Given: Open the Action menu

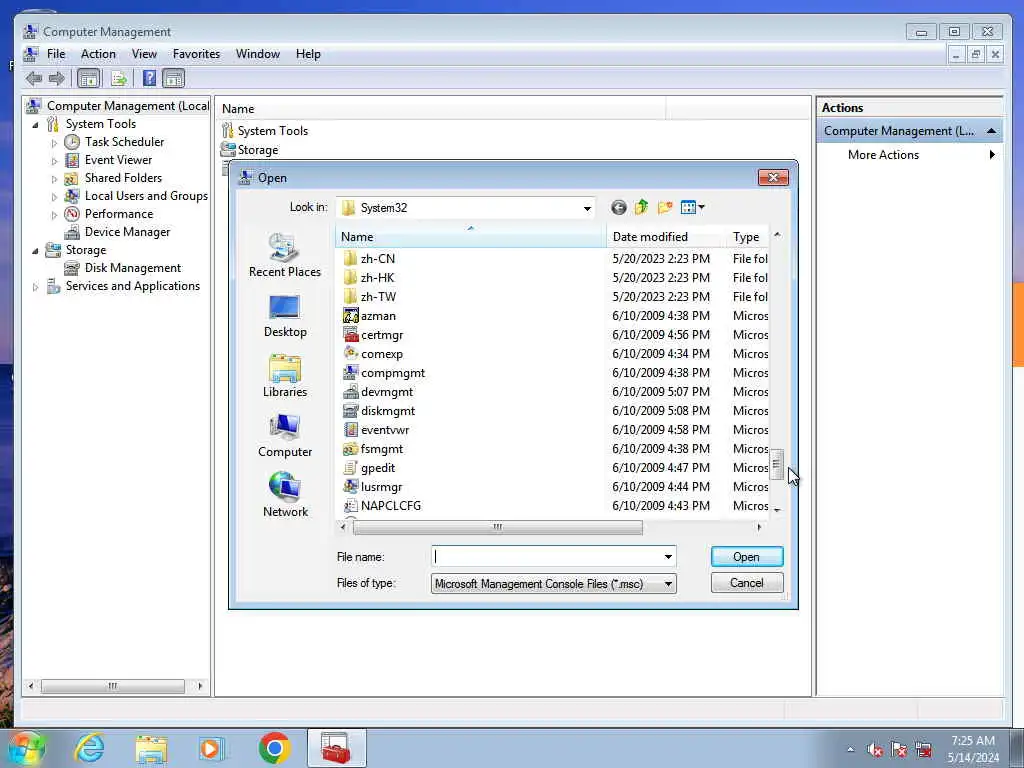Looking at the screenshot, I should pyautogui.click(x=98, y=54).
